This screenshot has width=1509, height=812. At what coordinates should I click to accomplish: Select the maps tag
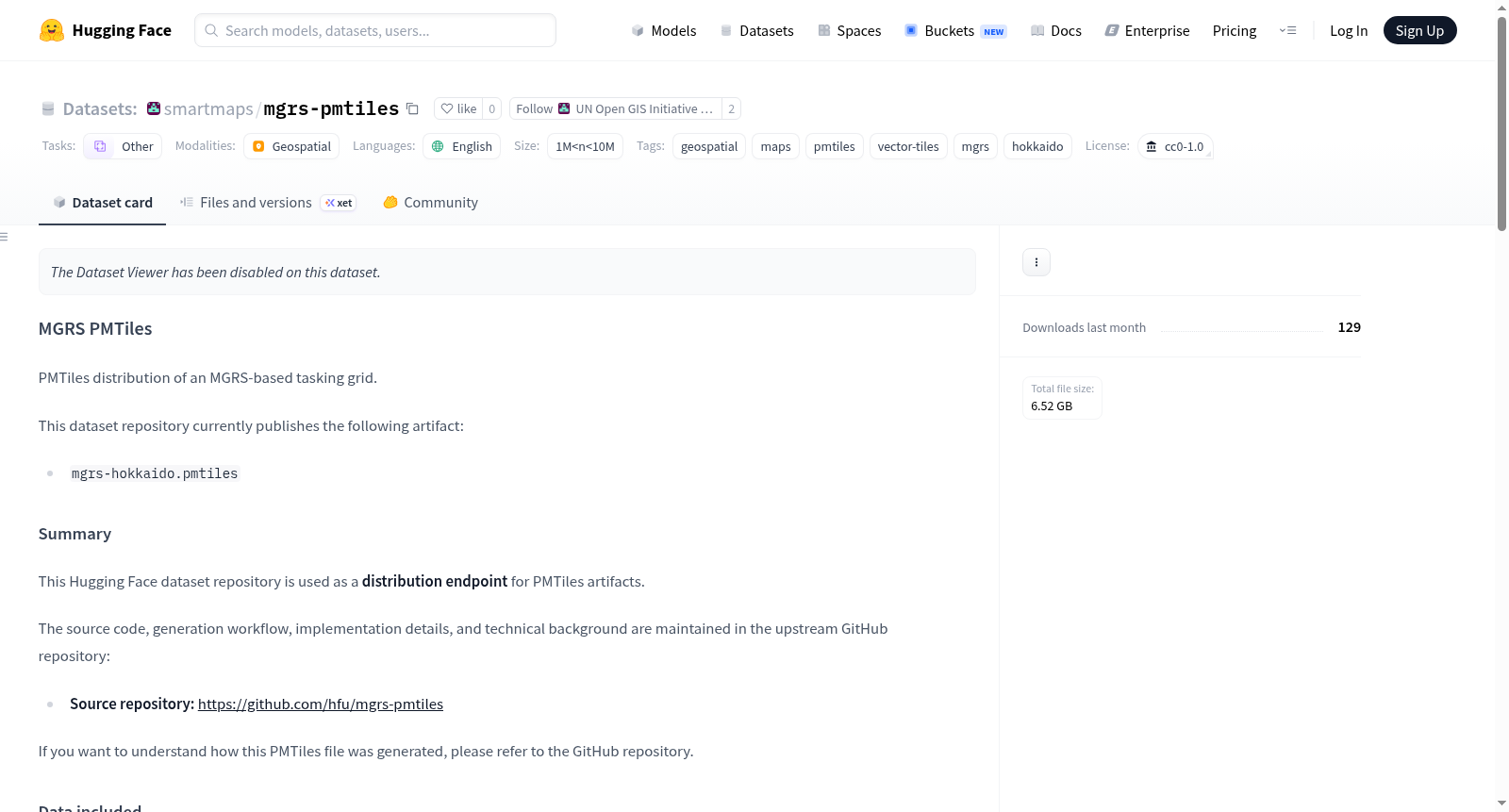coord(775,146)
